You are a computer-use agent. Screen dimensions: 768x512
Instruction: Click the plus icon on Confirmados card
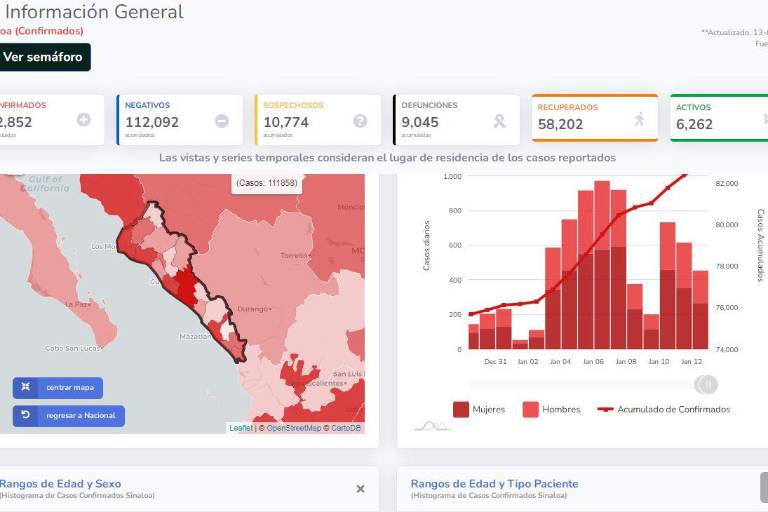(83, 120)
